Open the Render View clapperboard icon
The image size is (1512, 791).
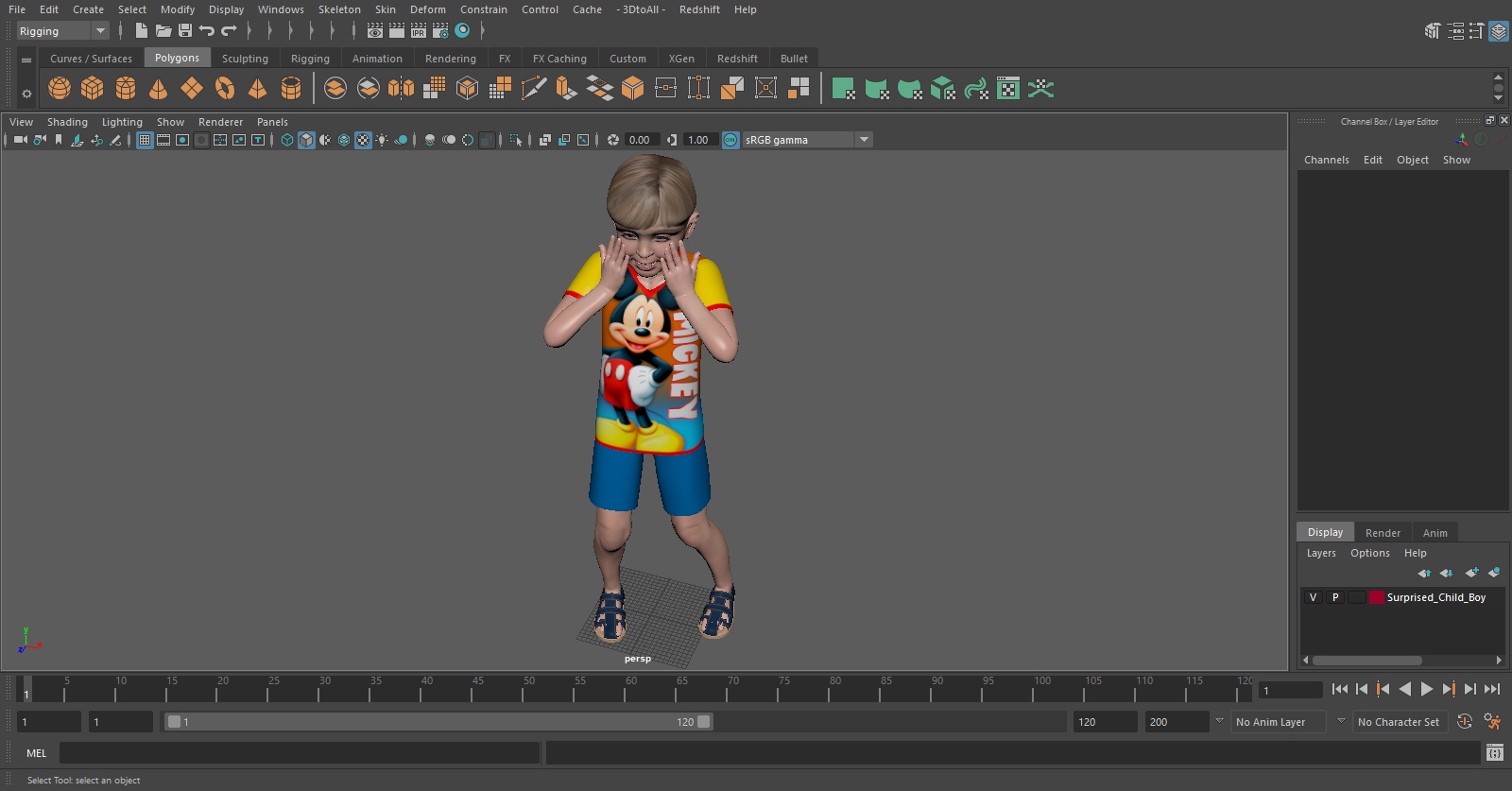375,31
